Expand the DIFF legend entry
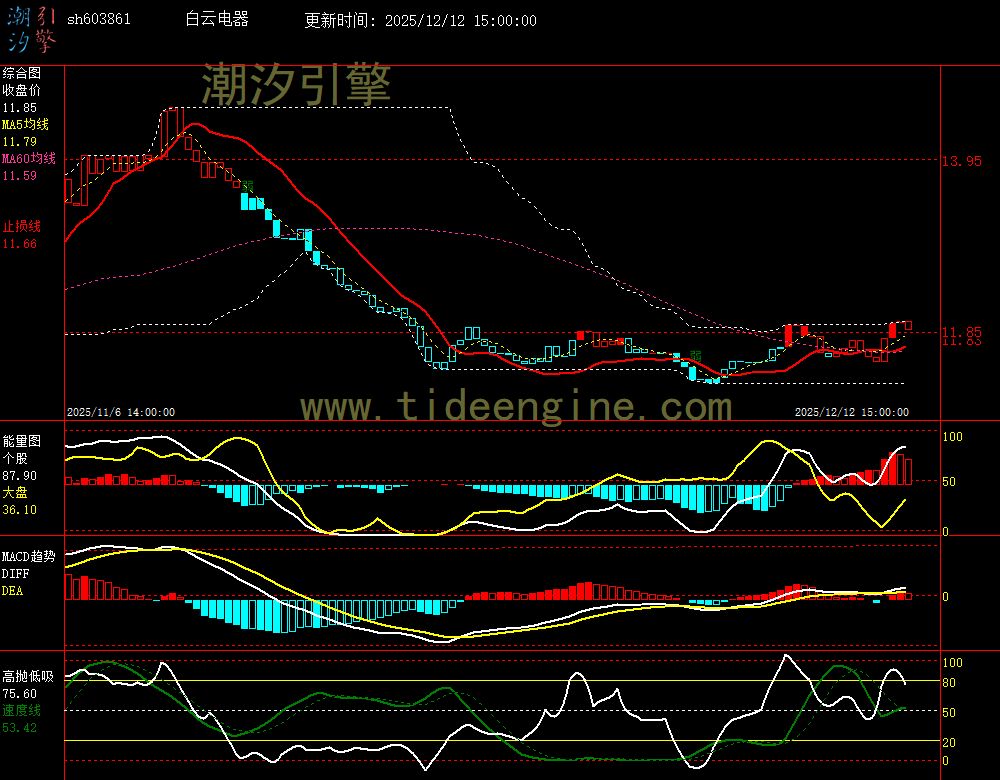The image size is (1000, 780). click(14, 571)
